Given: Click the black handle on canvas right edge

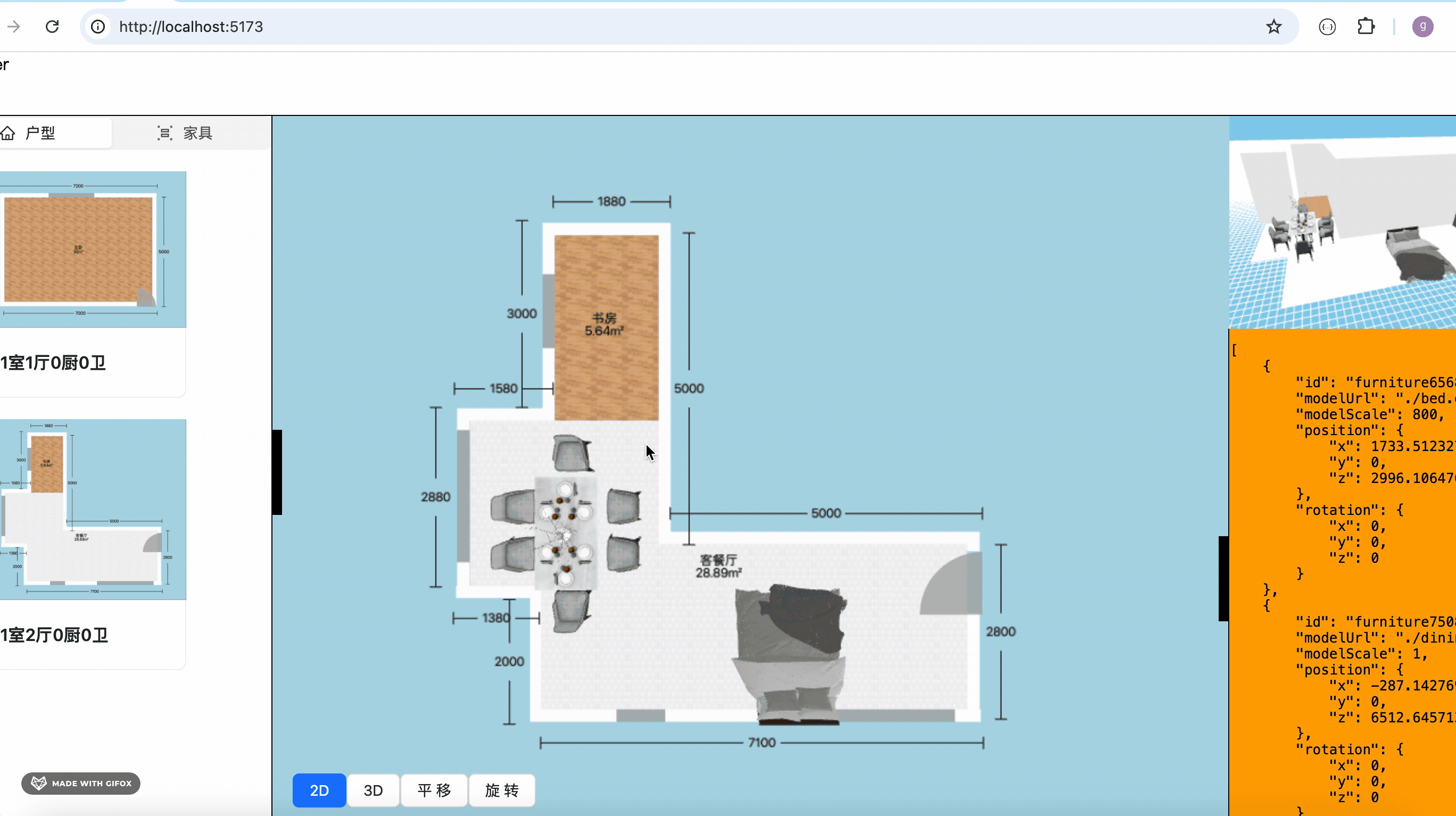Looking at the screenshot, I should (1223, 579).
